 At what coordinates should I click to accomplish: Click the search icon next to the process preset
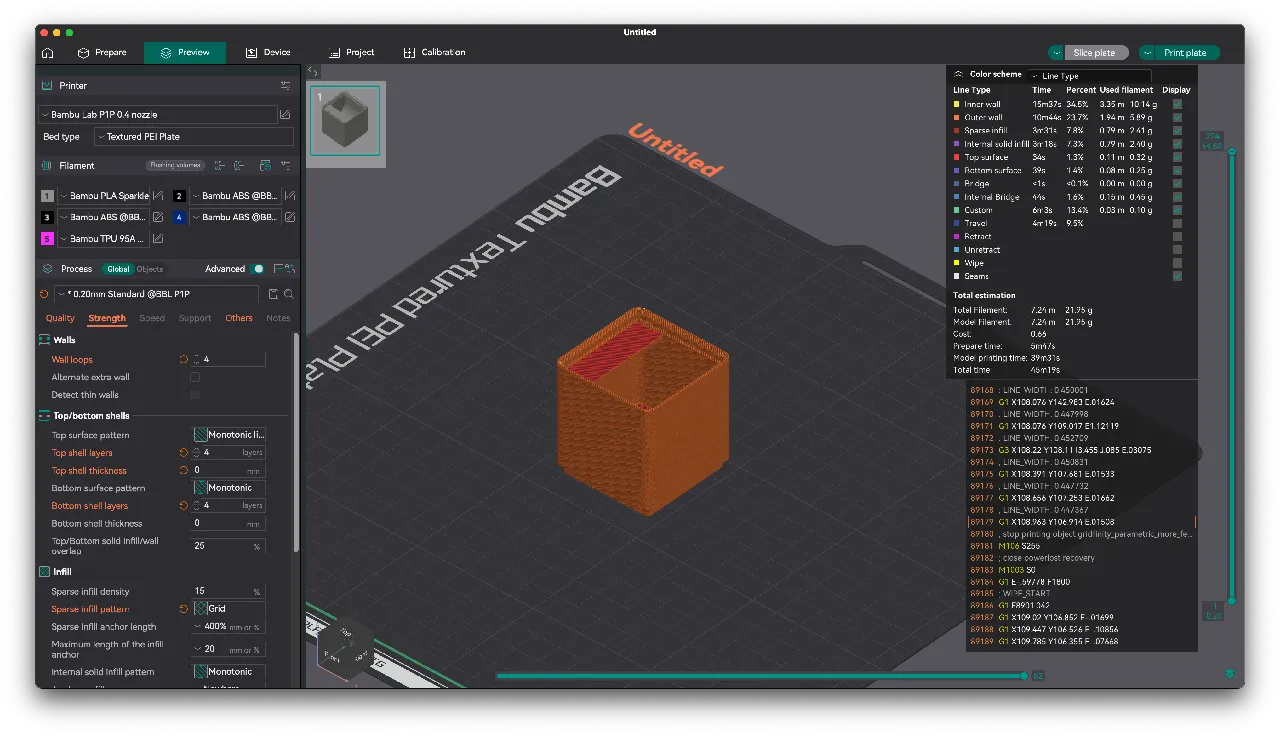click(x=287, y=293)
